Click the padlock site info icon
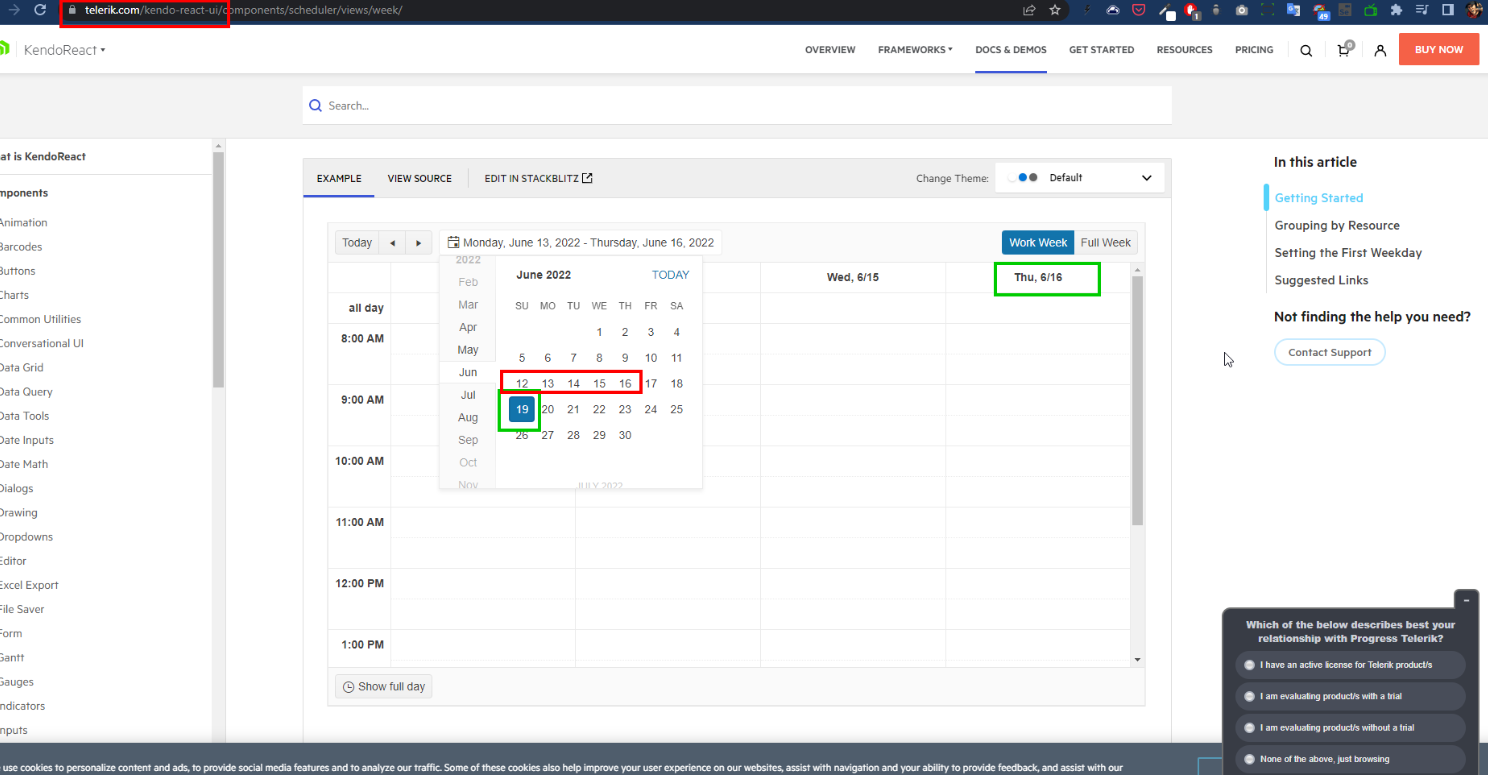 click(x=71, y=10)
